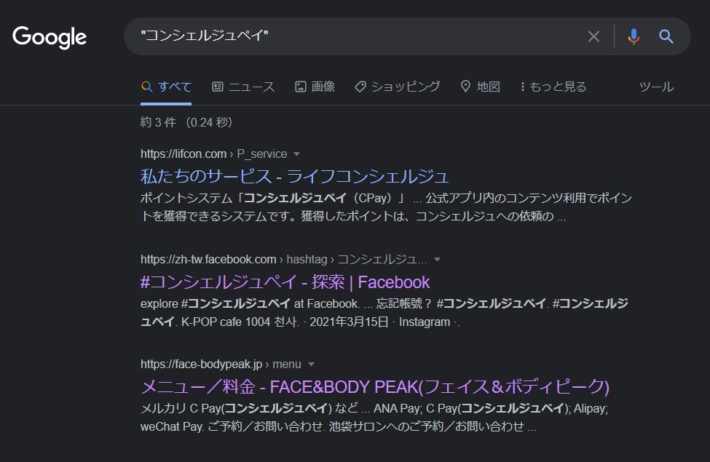Submit search with magnifier icon
Viewport: 710px width, 462px height.
(x=666, y=36)
